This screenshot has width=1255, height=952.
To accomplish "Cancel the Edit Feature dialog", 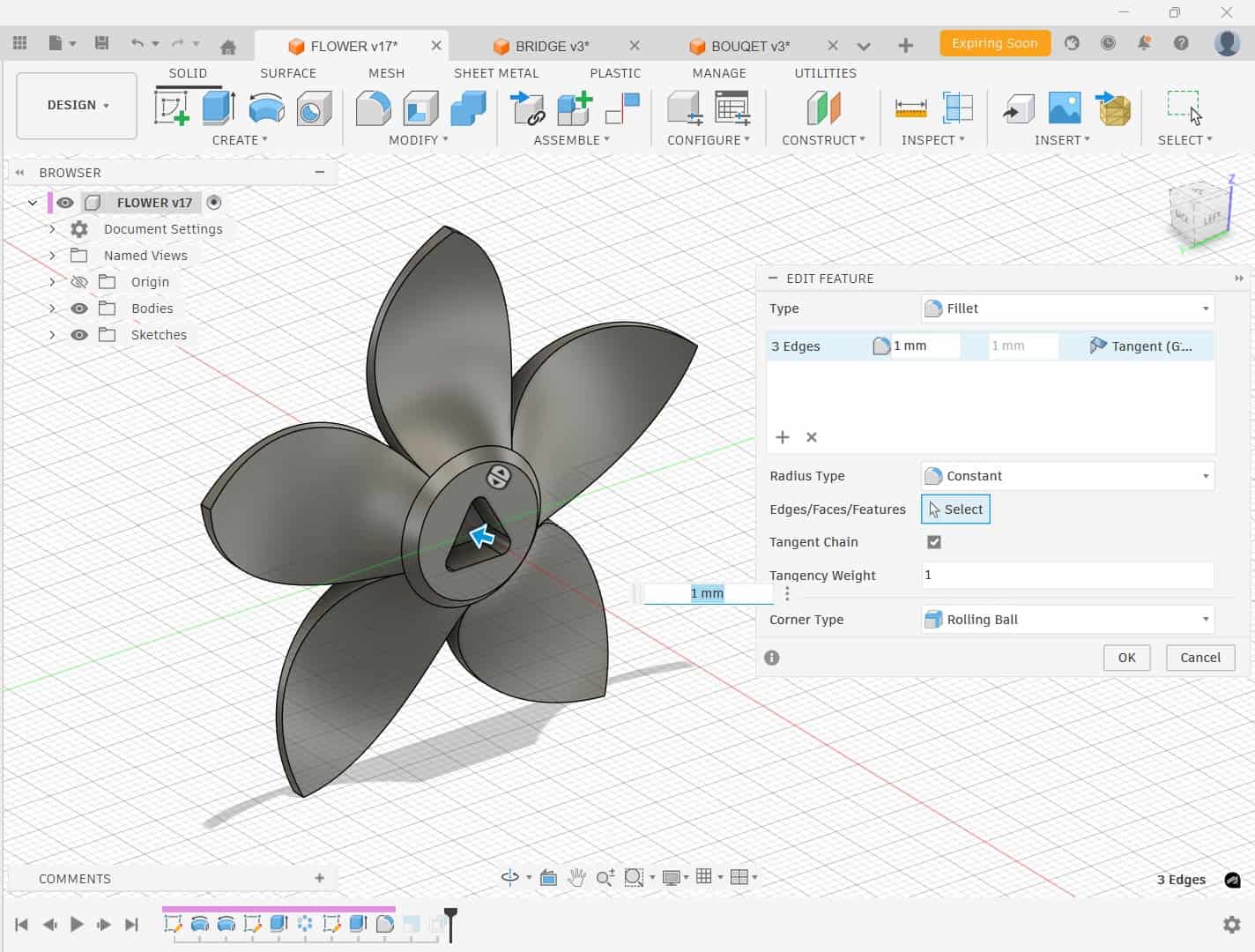I will (x=1200, y=658).
